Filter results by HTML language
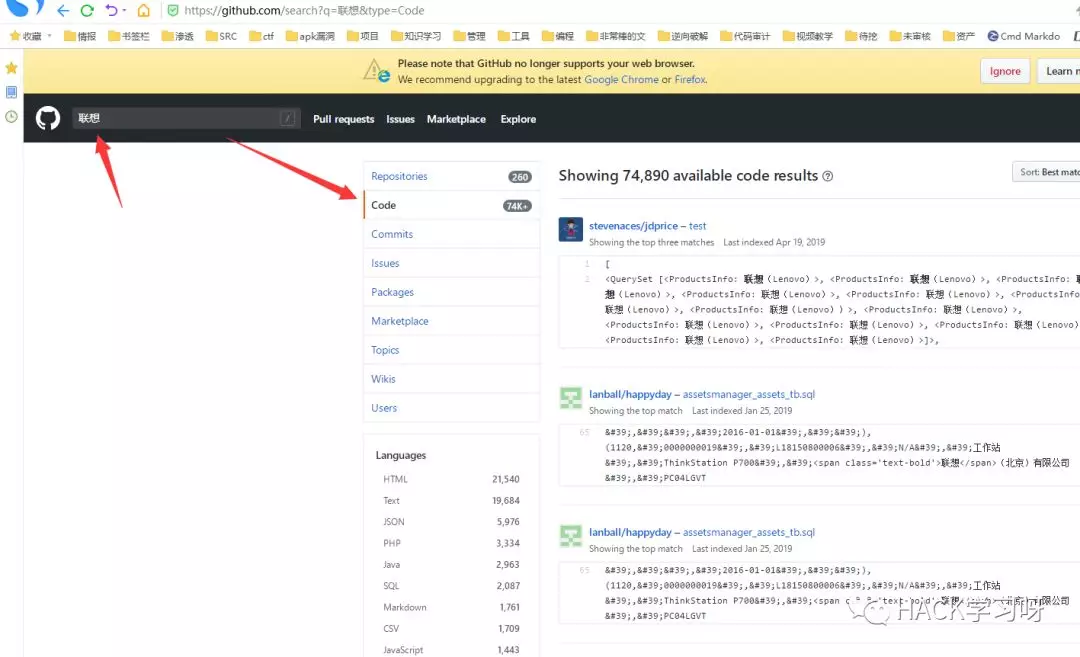Image resolution: width=1080 pixels, height=657 pixels. tap(451, 479)
